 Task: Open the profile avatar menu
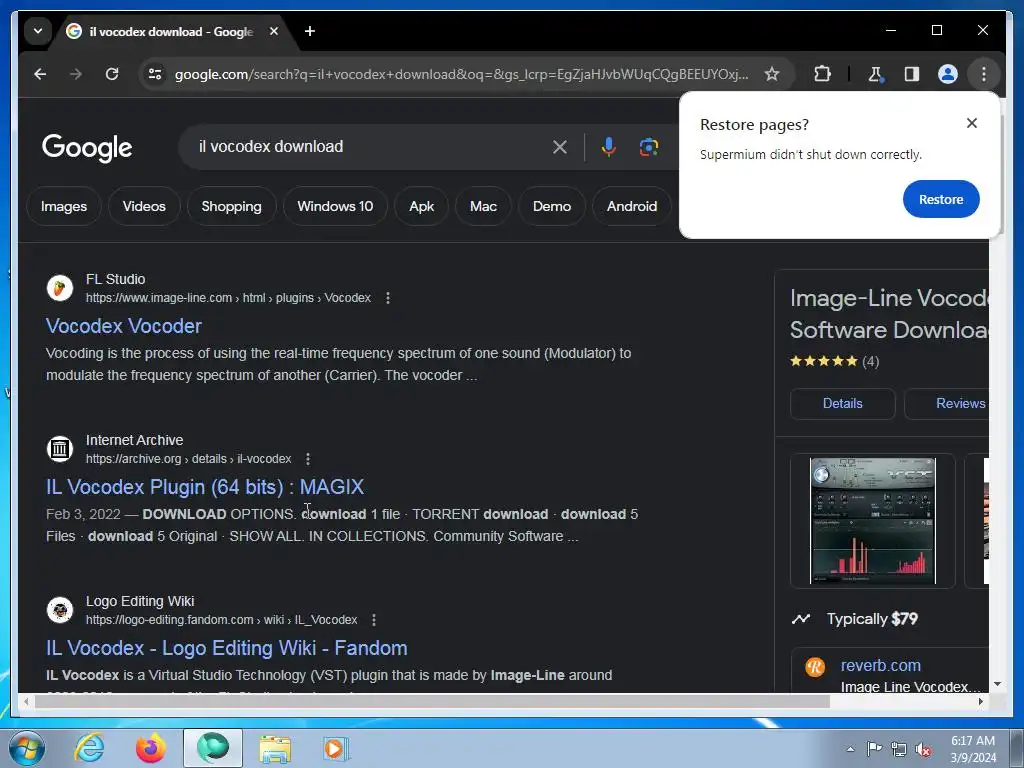[x=948, y=74]
